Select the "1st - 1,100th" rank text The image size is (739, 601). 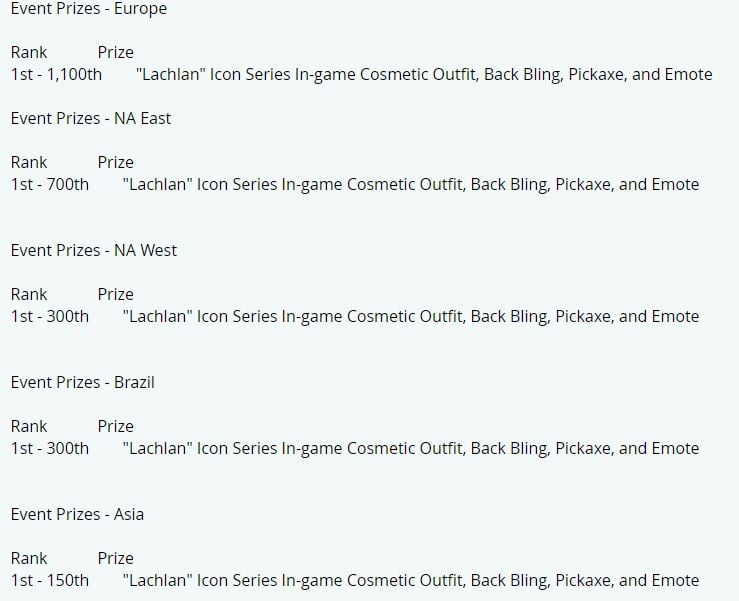tap(56, 74)
